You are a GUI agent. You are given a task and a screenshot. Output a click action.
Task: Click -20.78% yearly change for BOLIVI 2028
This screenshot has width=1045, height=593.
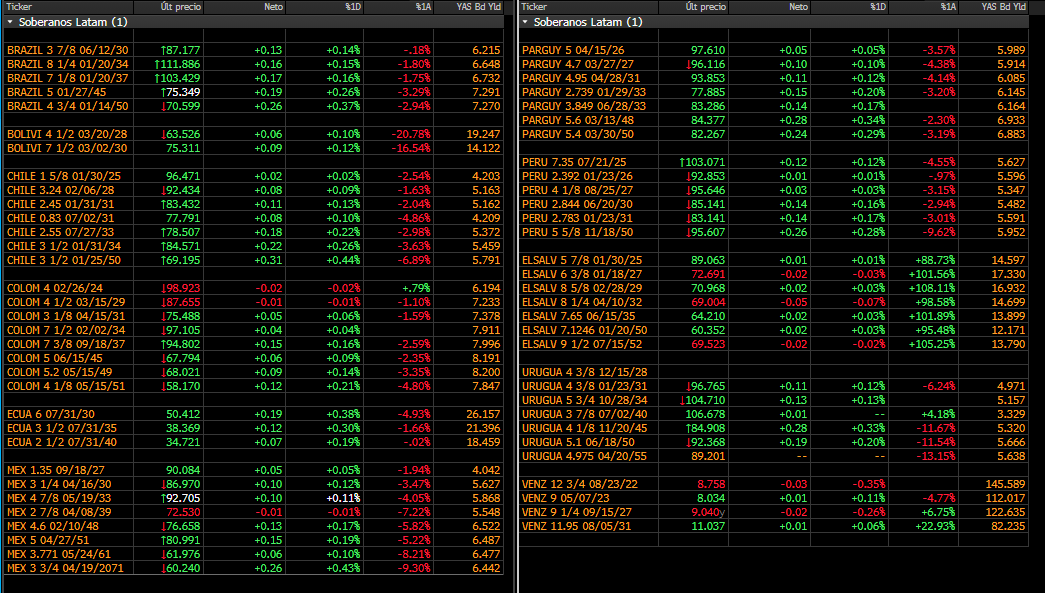411,134
